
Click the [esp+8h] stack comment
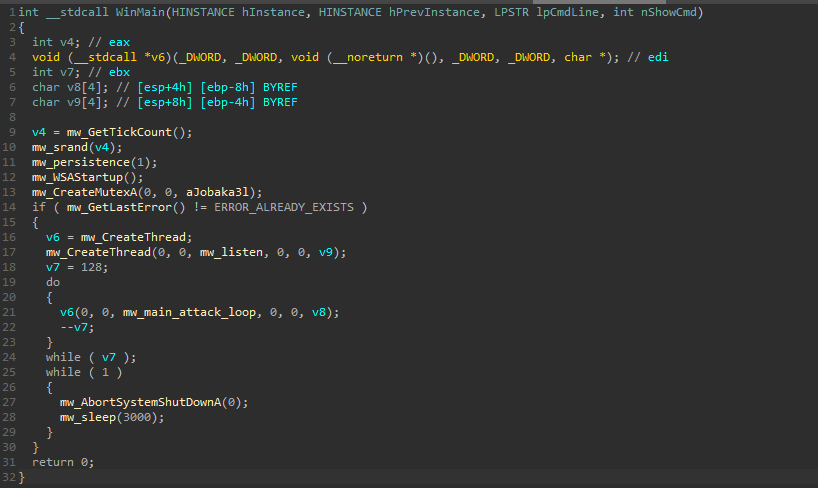[165, 102]
